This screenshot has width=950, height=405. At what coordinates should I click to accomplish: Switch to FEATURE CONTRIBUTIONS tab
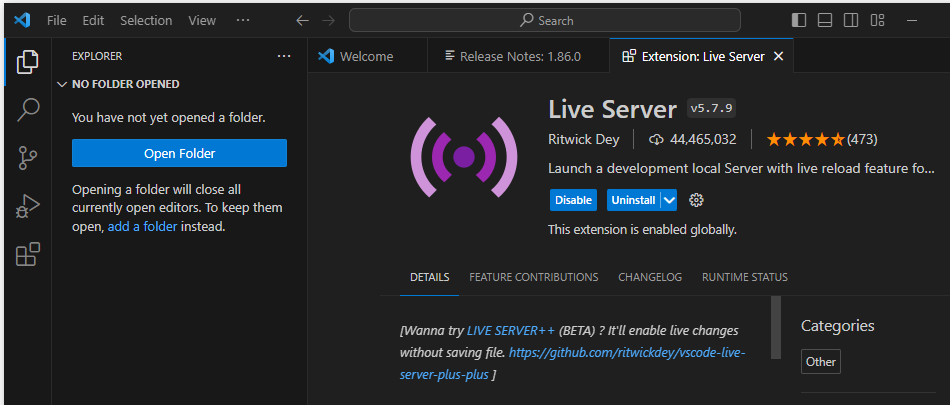(x=534, y=277)
